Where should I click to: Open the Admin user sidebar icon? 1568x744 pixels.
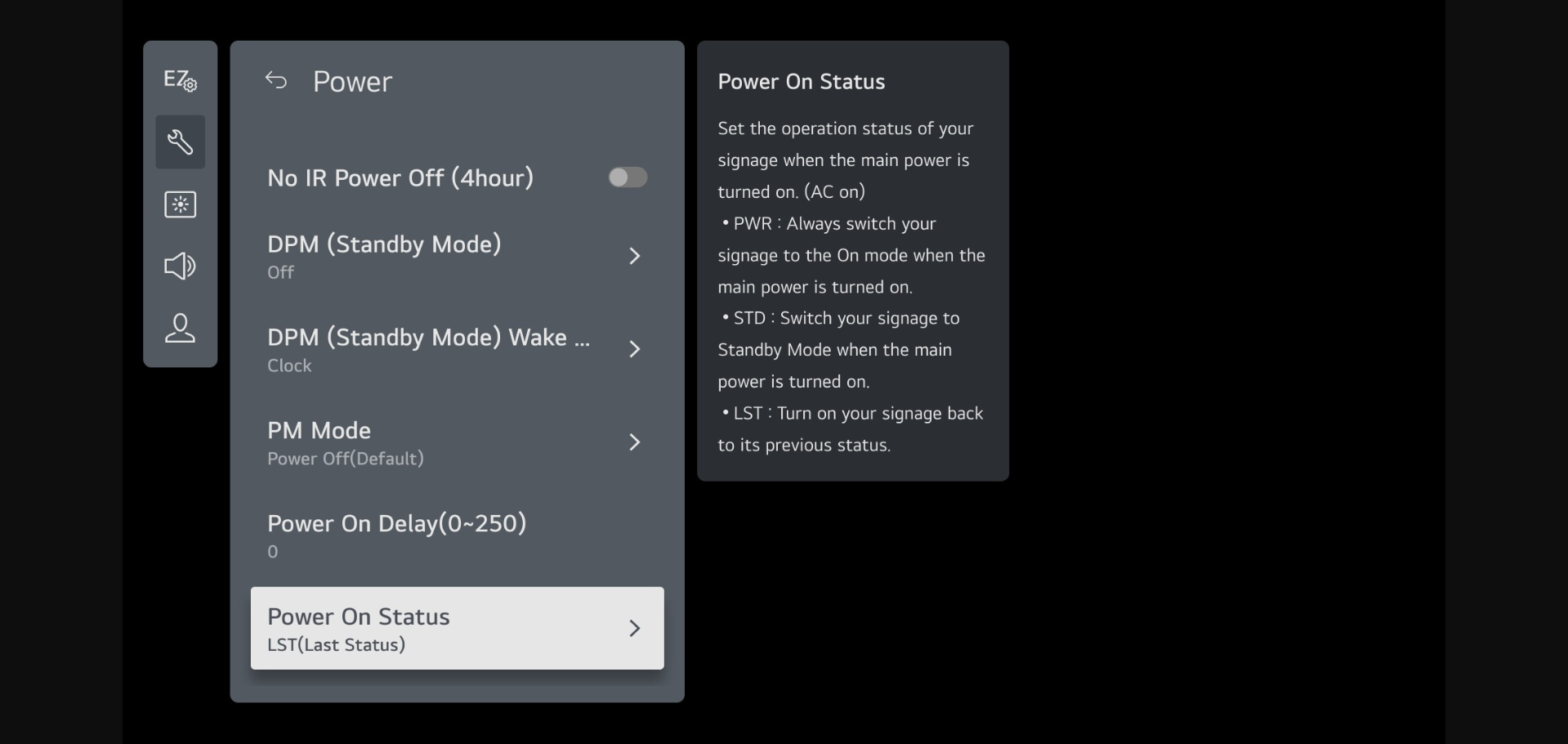[180, 328]
